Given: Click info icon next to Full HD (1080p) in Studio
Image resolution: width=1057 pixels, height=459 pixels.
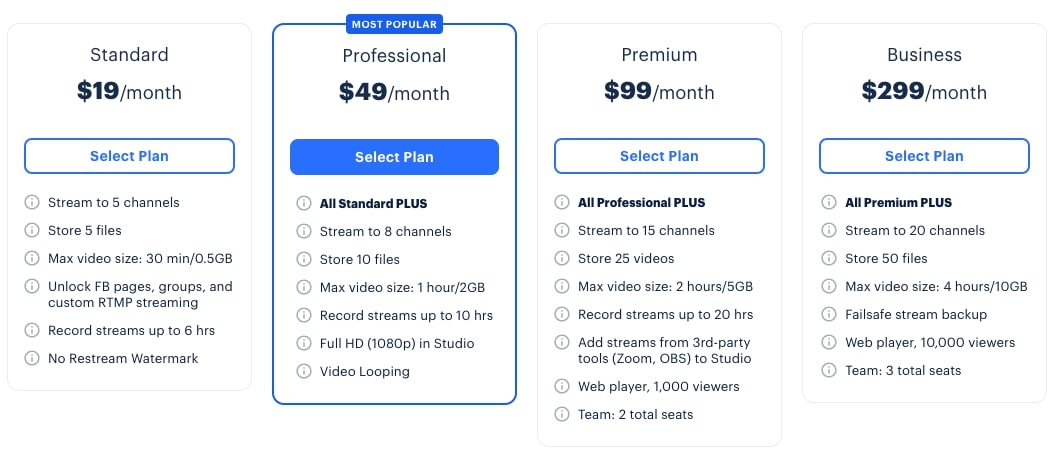Looking at the screenshot, I should pyautogui.click(x=304, y=344).
